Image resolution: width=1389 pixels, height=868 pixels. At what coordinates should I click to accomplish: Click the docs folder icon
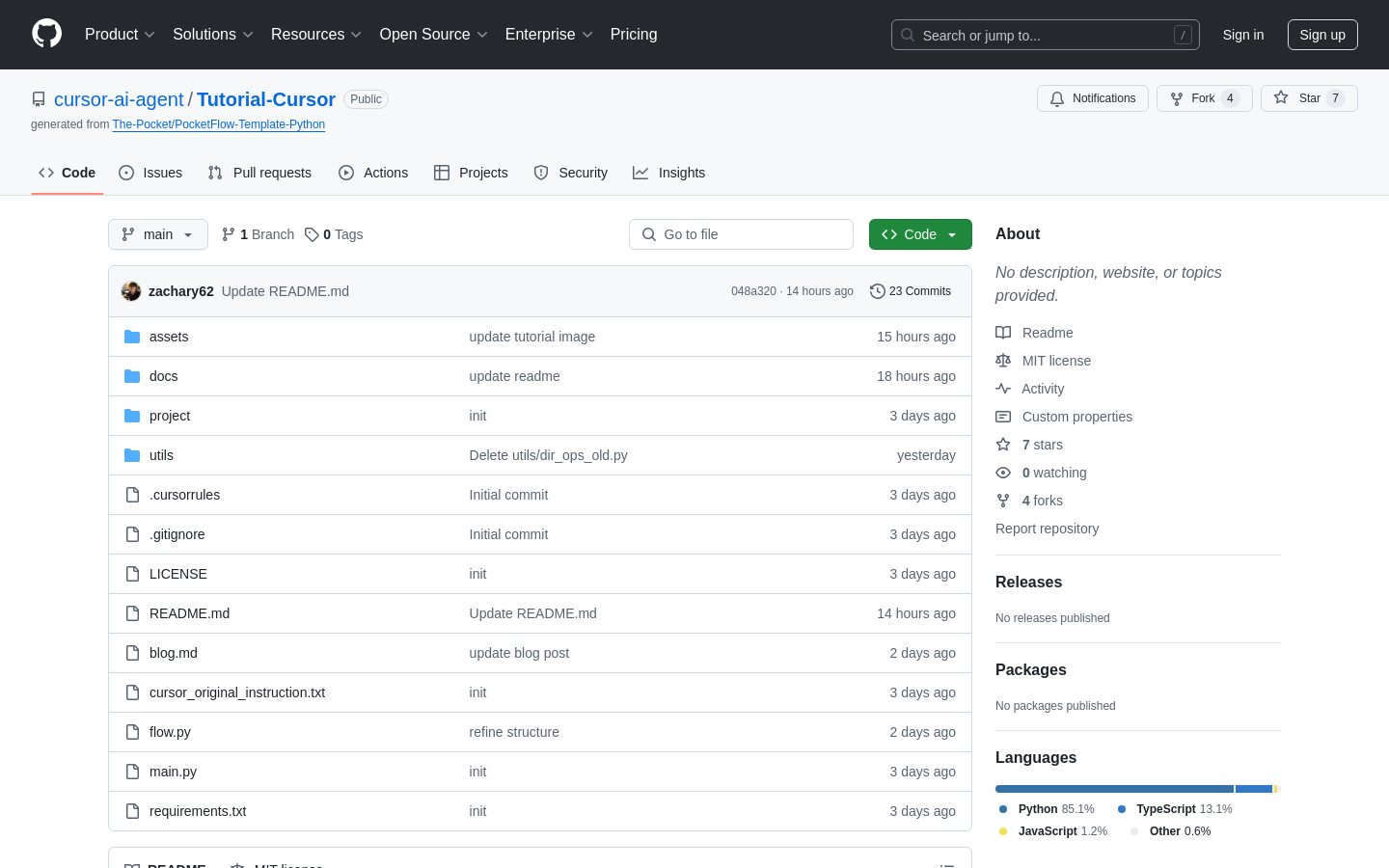click(132, 376)
